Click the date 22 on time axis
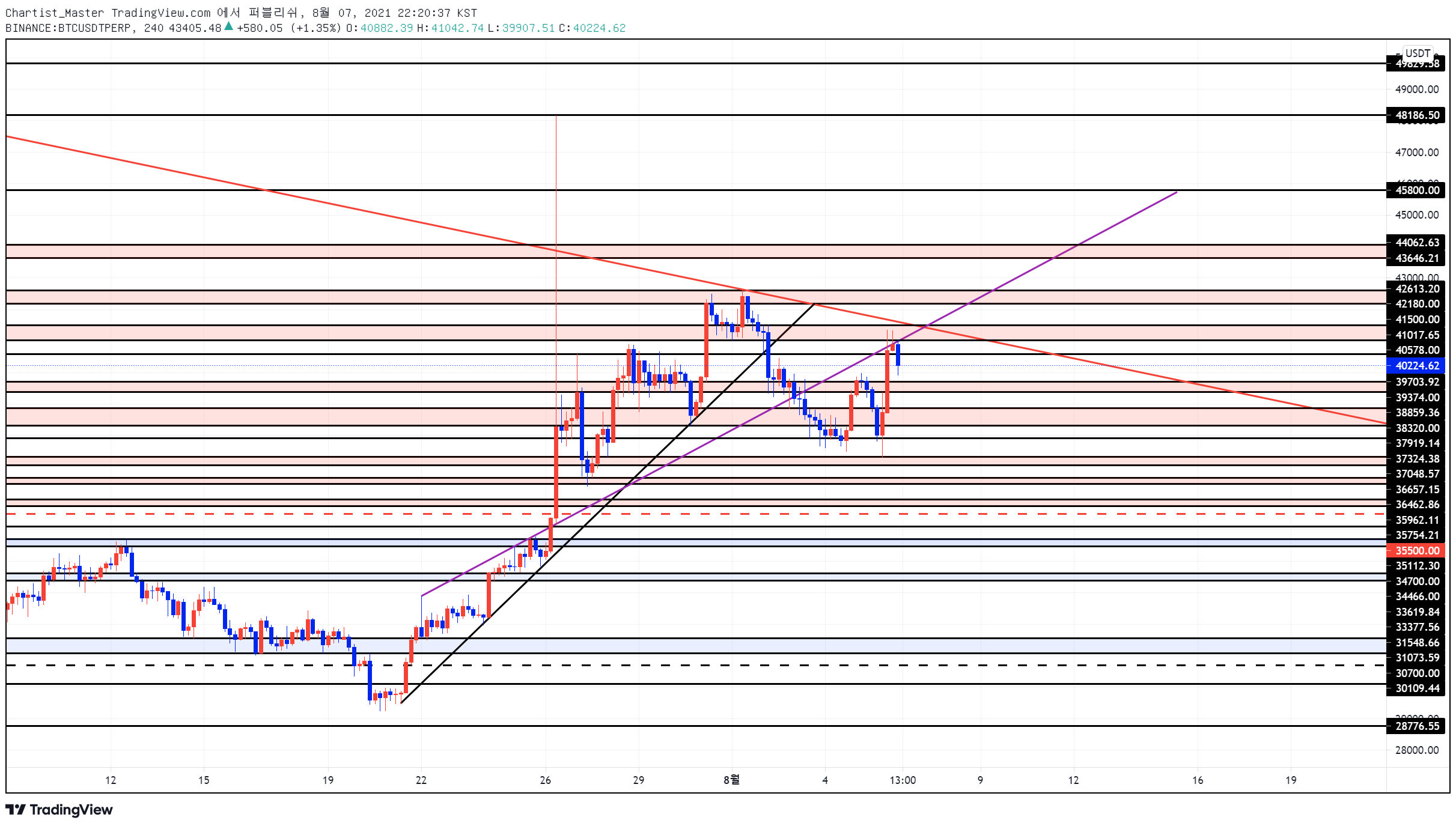 point(421,780)
